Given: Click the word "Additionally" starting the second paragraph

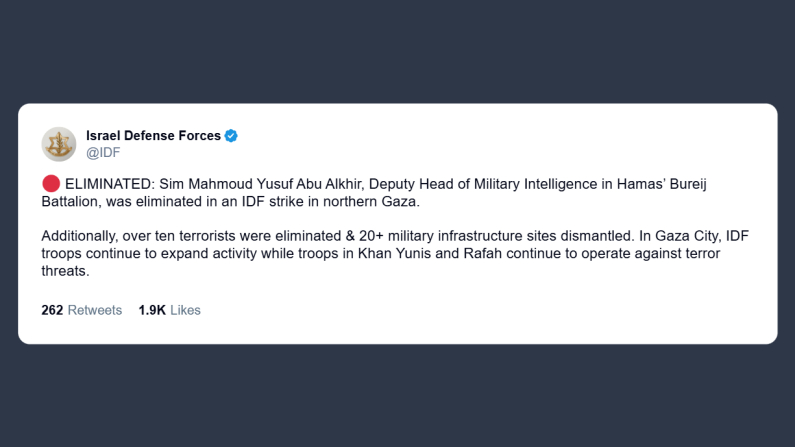Looking at the screenshot, I should click(80, 235).
